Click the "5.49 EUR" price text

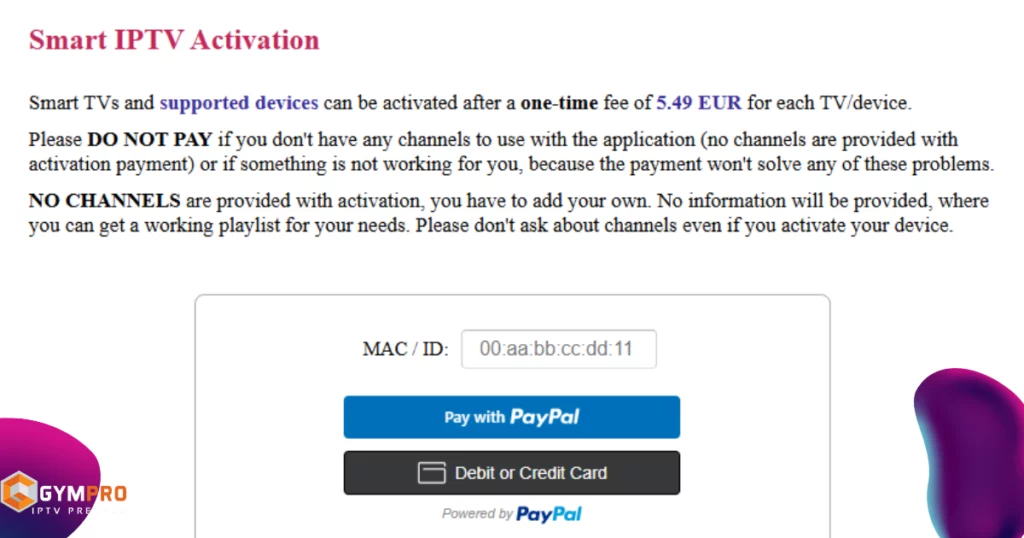pyautogui.click(x=698, y=102)
